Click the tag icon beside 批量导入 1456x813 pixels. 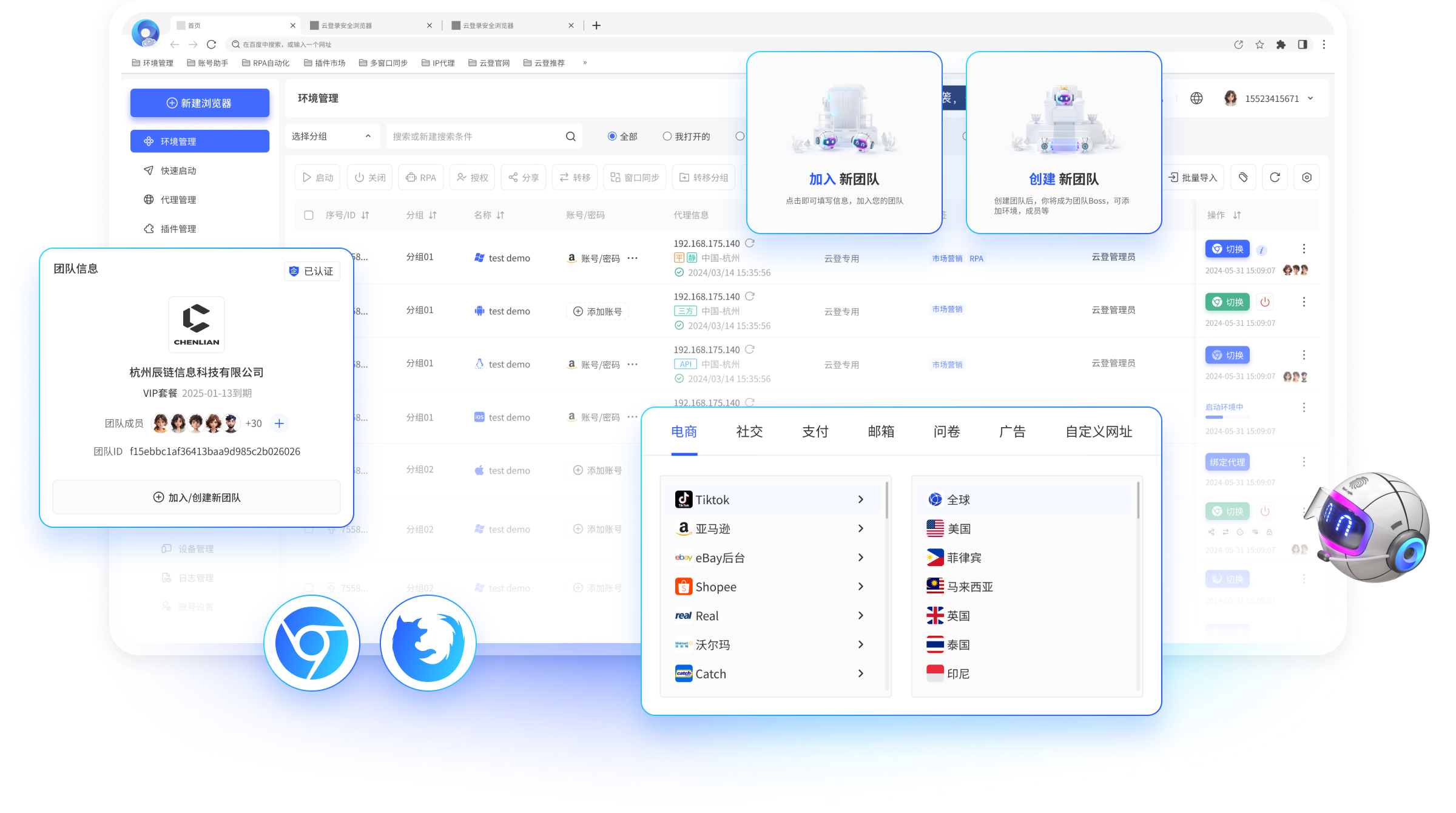click(1243, 177)
